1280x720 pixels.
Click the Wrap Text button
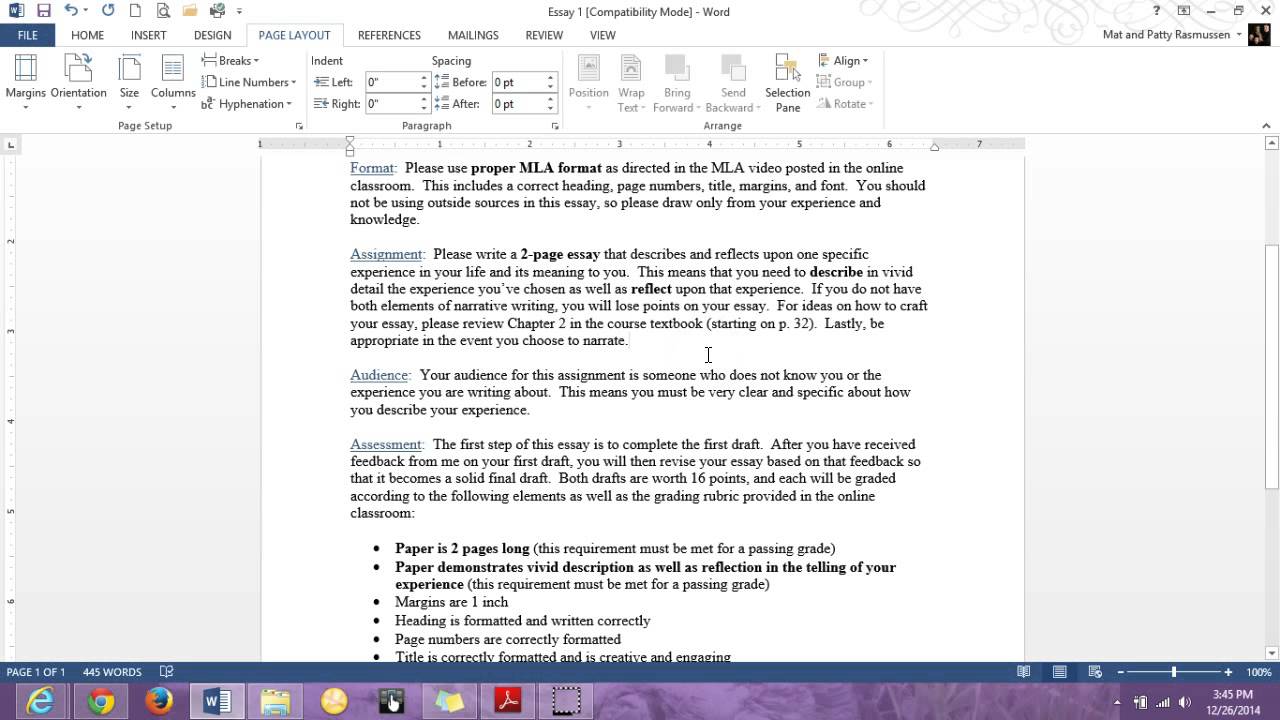tap(631, 82)
